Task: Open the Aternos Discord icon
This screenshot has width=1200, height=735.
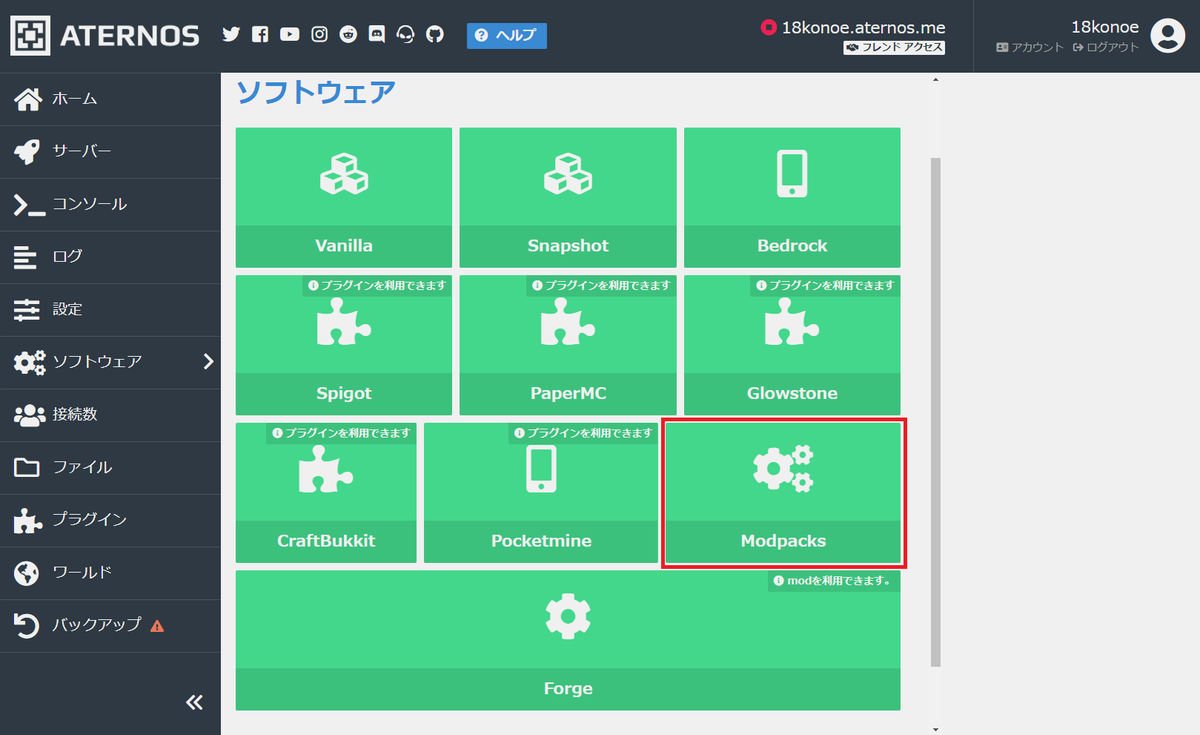Action: pyautogui.click(x=377, y=35)
